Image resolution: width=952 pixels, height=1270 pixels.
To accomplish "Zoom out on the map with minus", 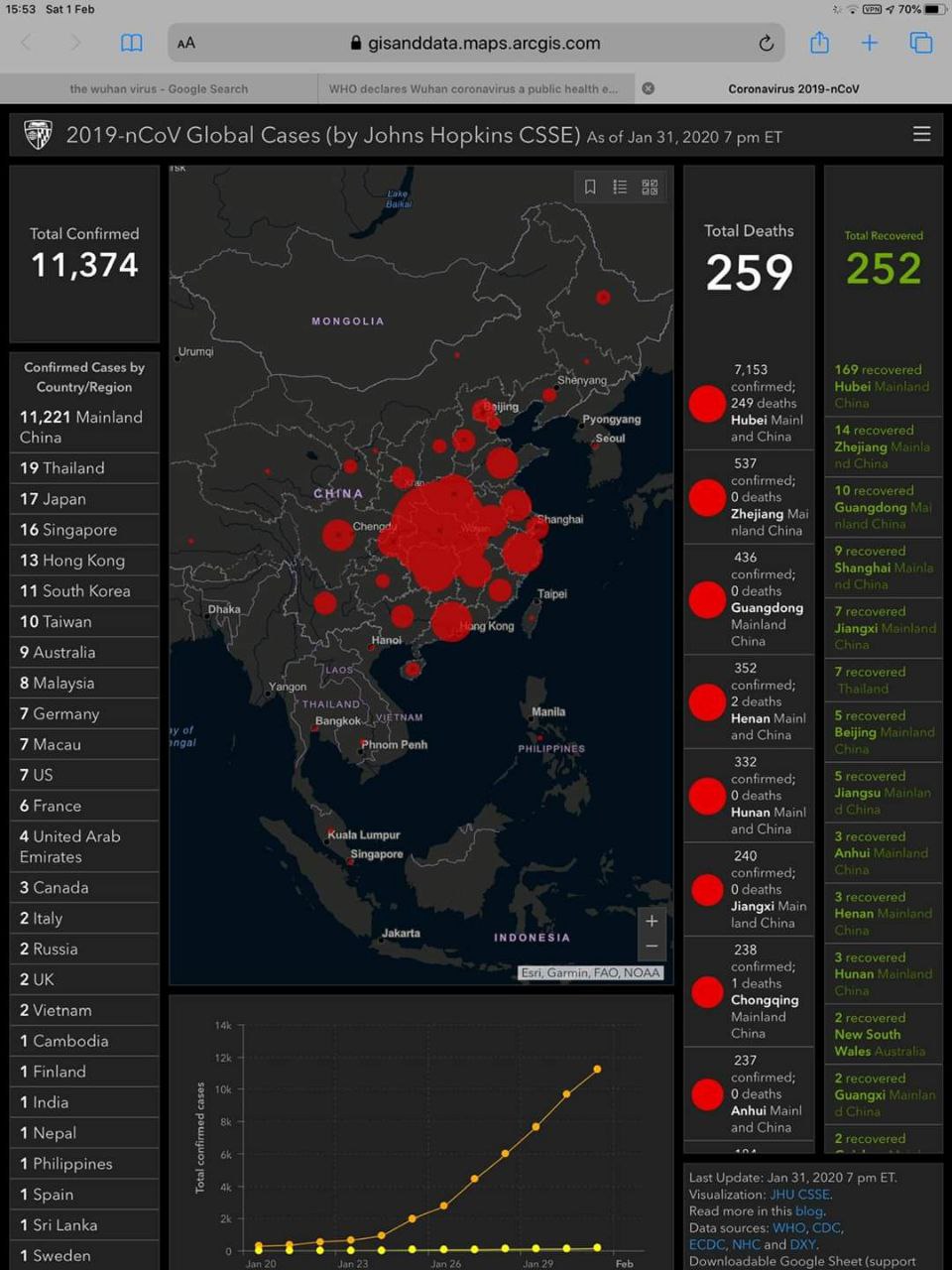I will pos(652,947).
